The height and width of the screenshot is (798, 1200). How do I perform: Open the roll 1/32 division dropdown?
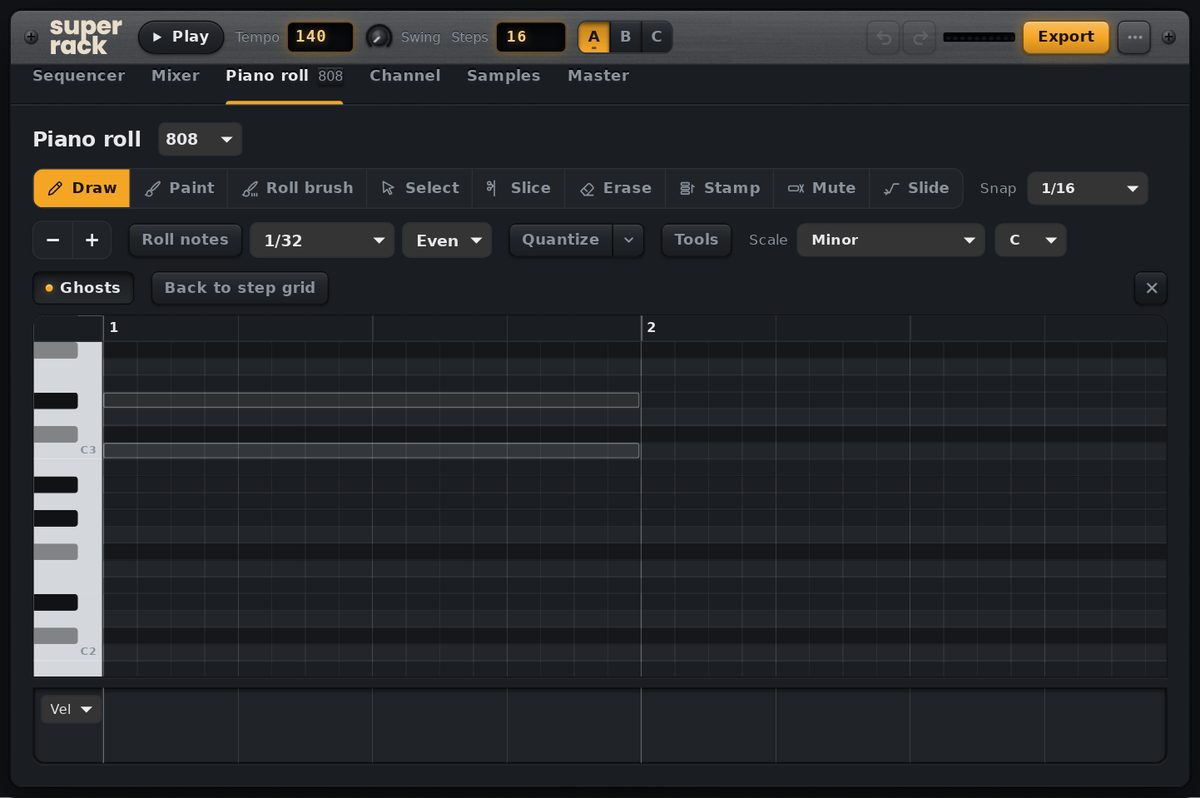click(322, 240)
